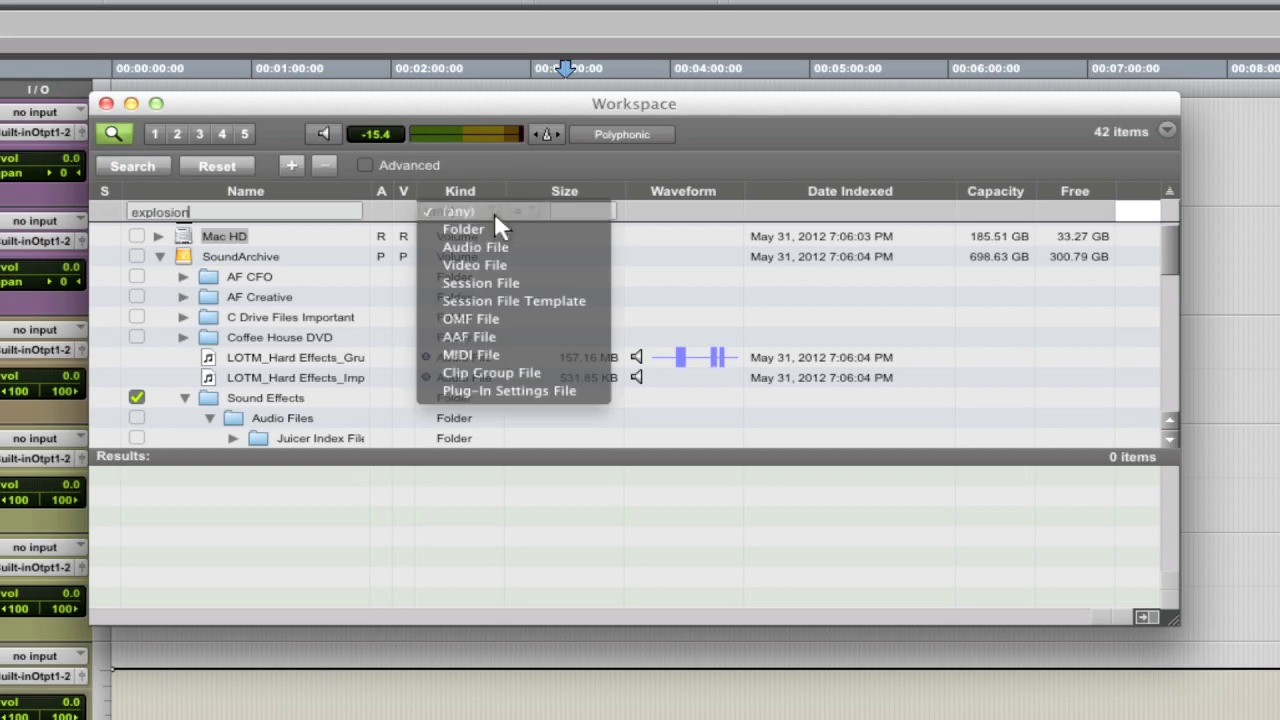Click the LOTM_Hard Effects_Gru audio file icon
Viewport: 1280px width, 720px height.
(208, 357)
